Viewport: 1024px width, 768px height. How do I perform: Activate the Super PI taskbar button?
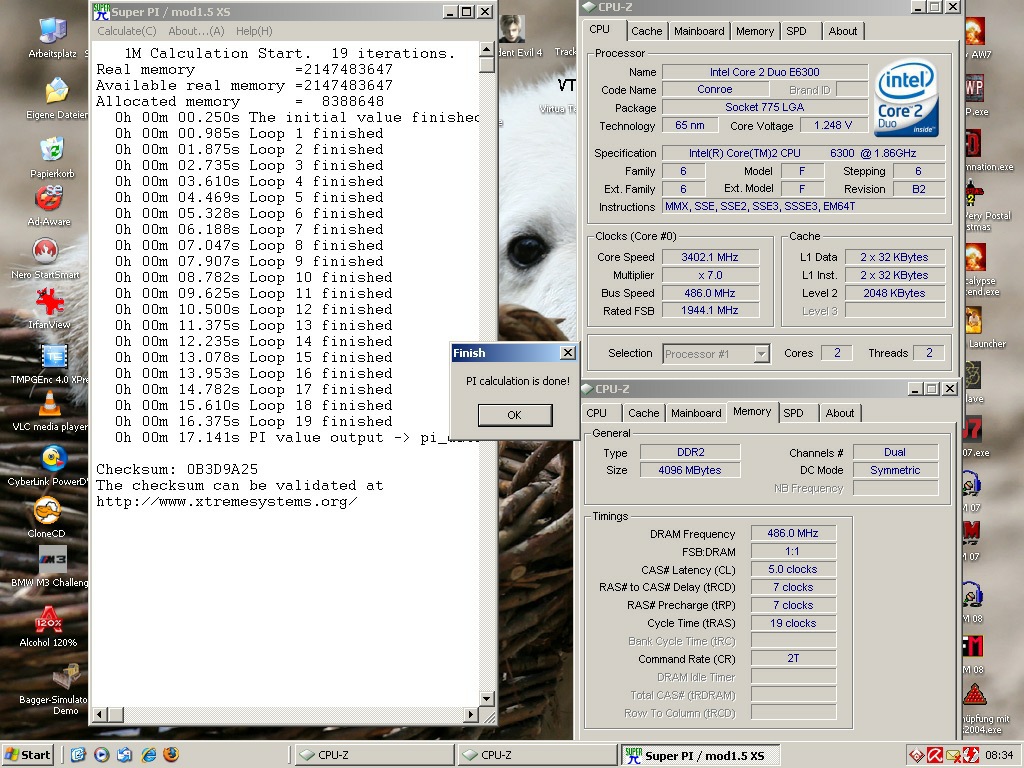tap(701, 756)
